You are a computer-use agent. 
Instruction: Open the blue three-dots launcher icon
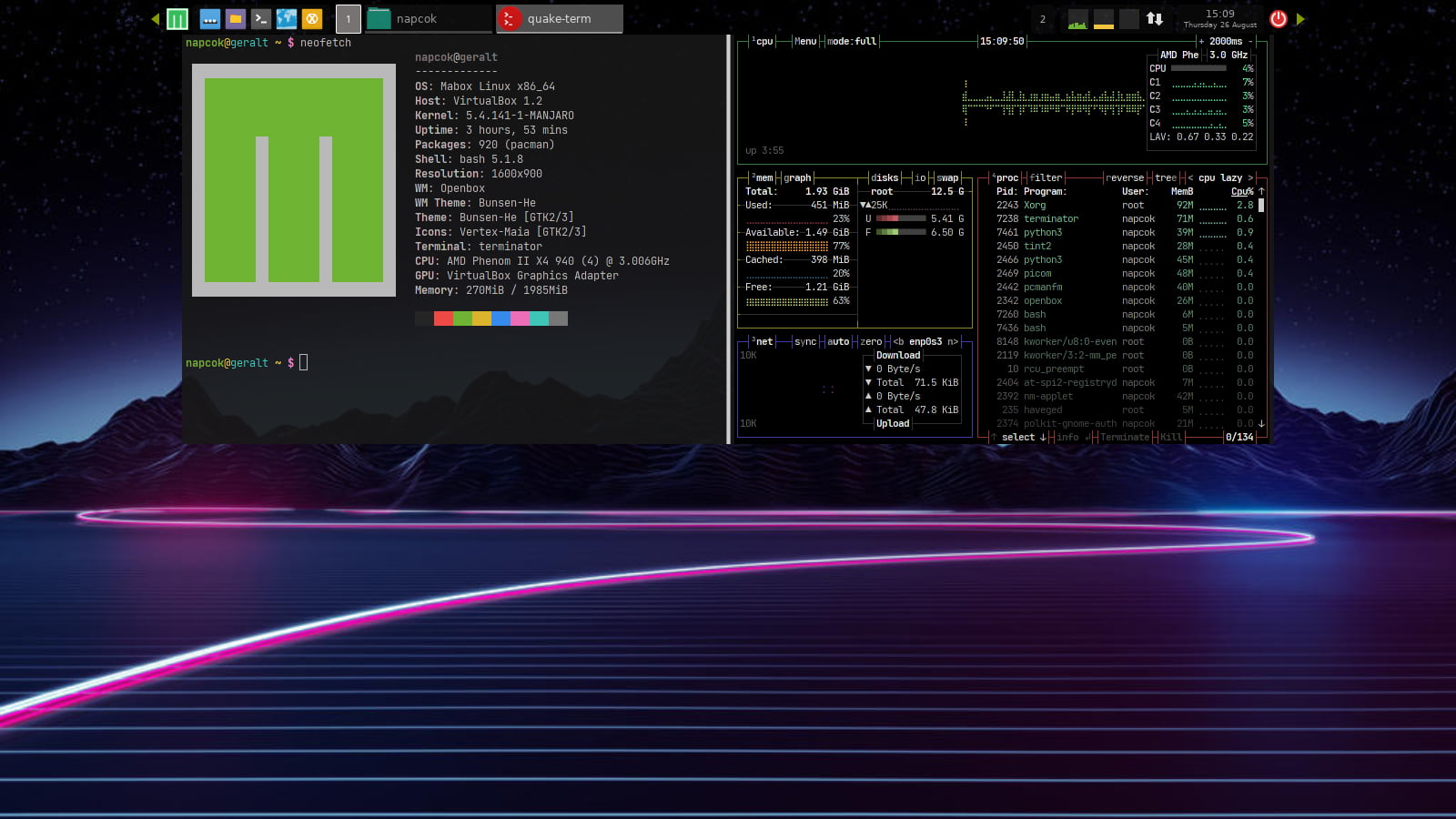pyautogui.click(x=209, y=18)
